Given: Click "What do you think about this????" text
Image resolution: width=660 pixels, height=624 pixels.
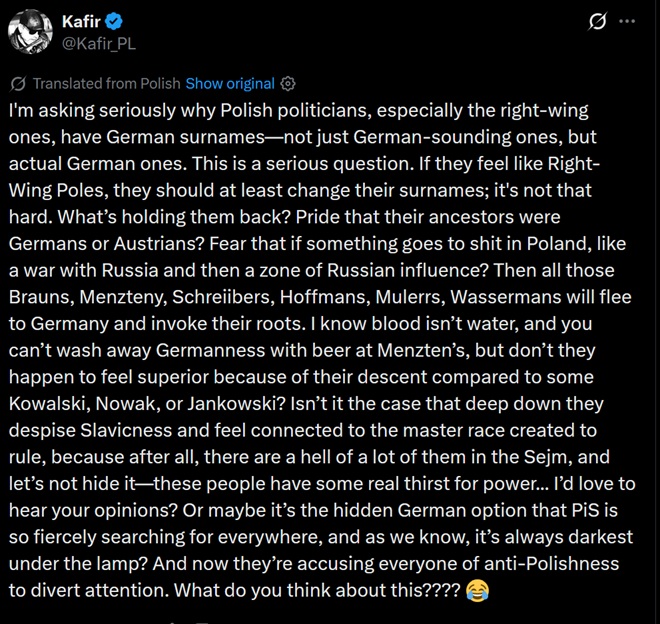Looking at the screenshot, I should pos(317,590).
